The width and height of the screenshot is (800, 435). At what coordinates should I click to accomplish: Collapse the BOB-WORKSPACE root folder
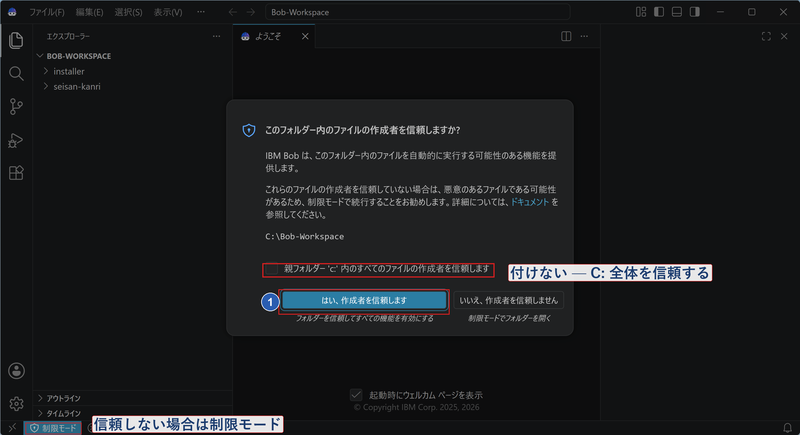coord(40,56)
